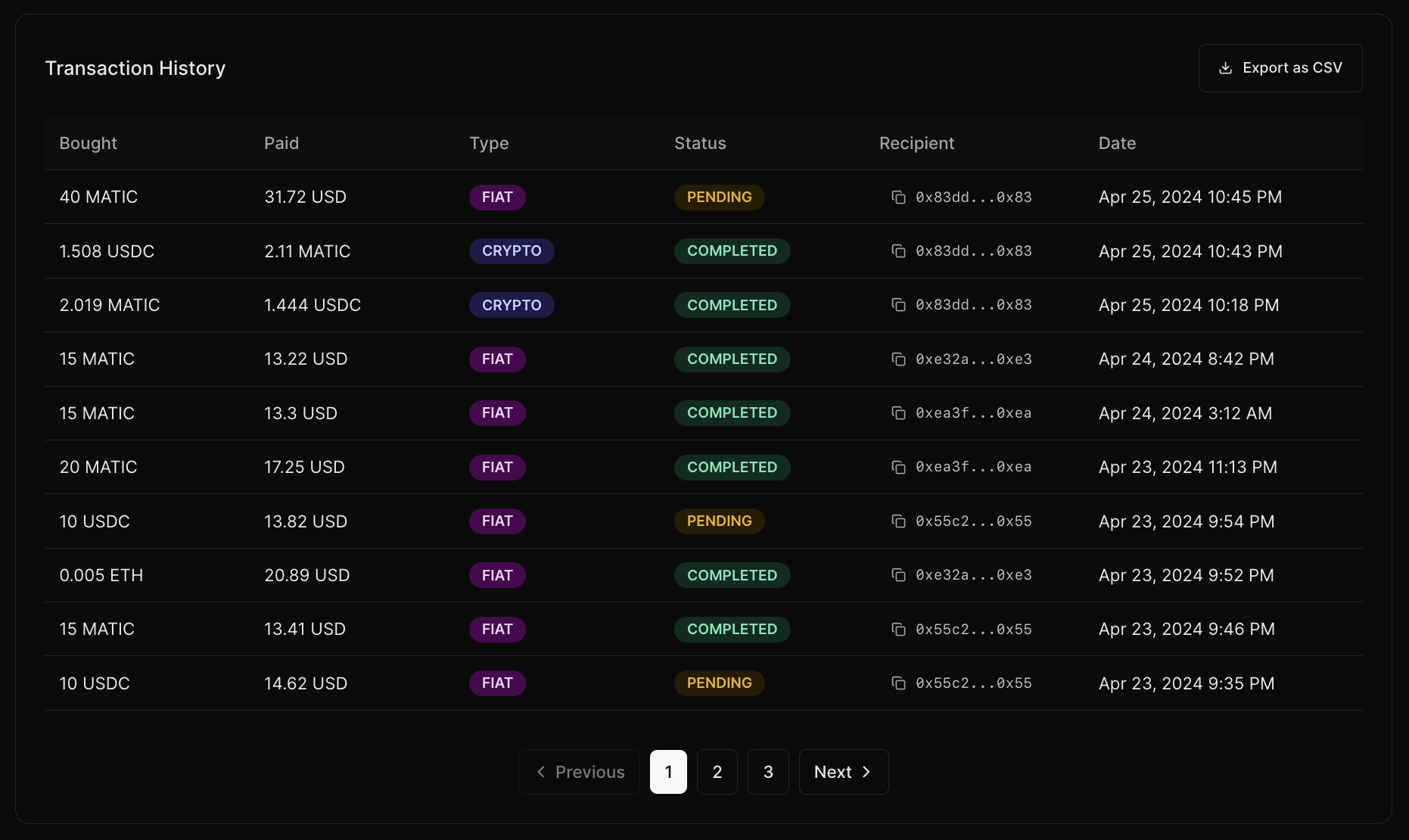Copy the 0xea3f...0xea address on the 15 MATIC 3:12 AM row
The width and height of the screenshot is (1409, 840).
coord(898,413)
